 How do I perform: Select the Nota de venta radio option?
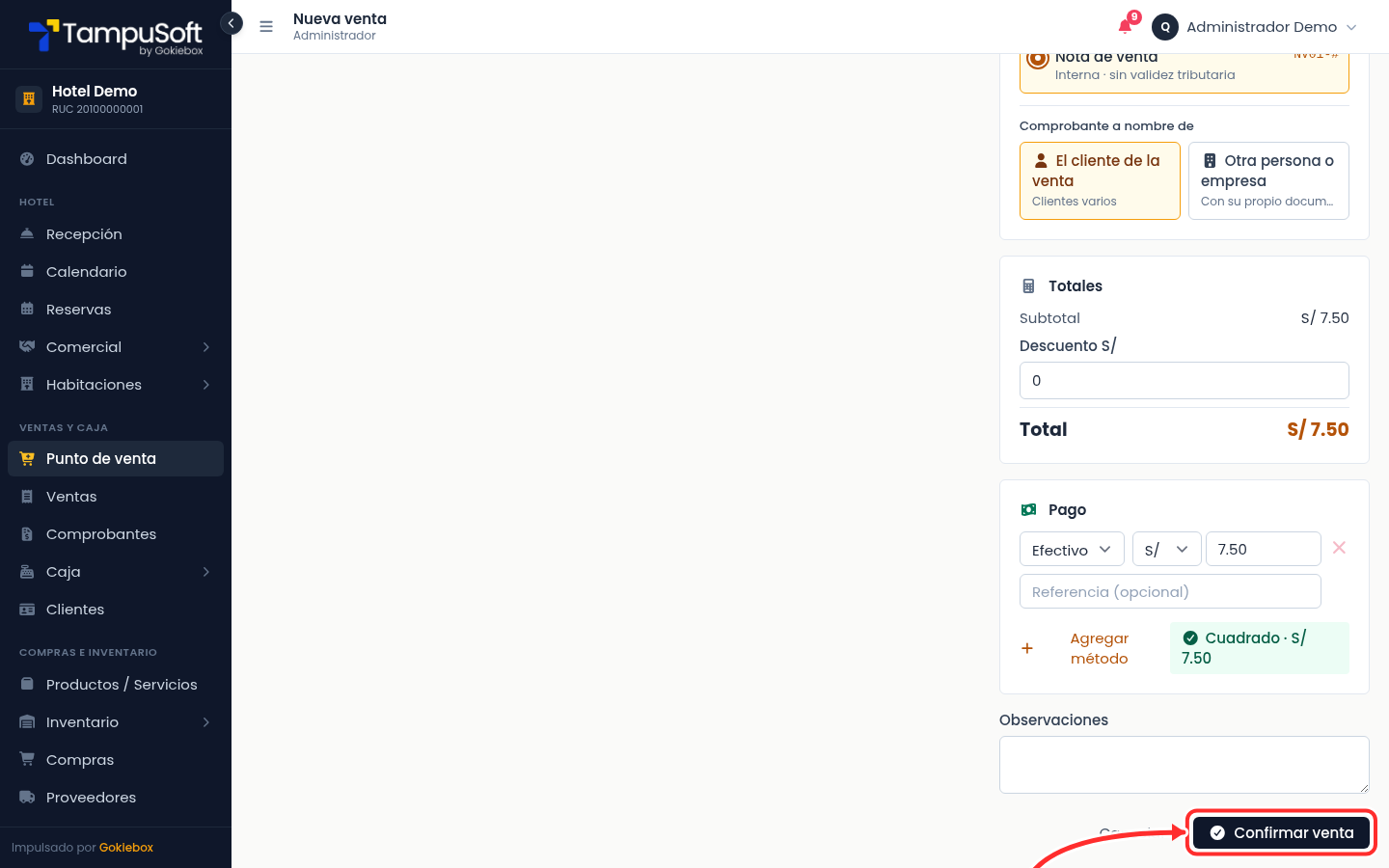(x=1038, y=59)
